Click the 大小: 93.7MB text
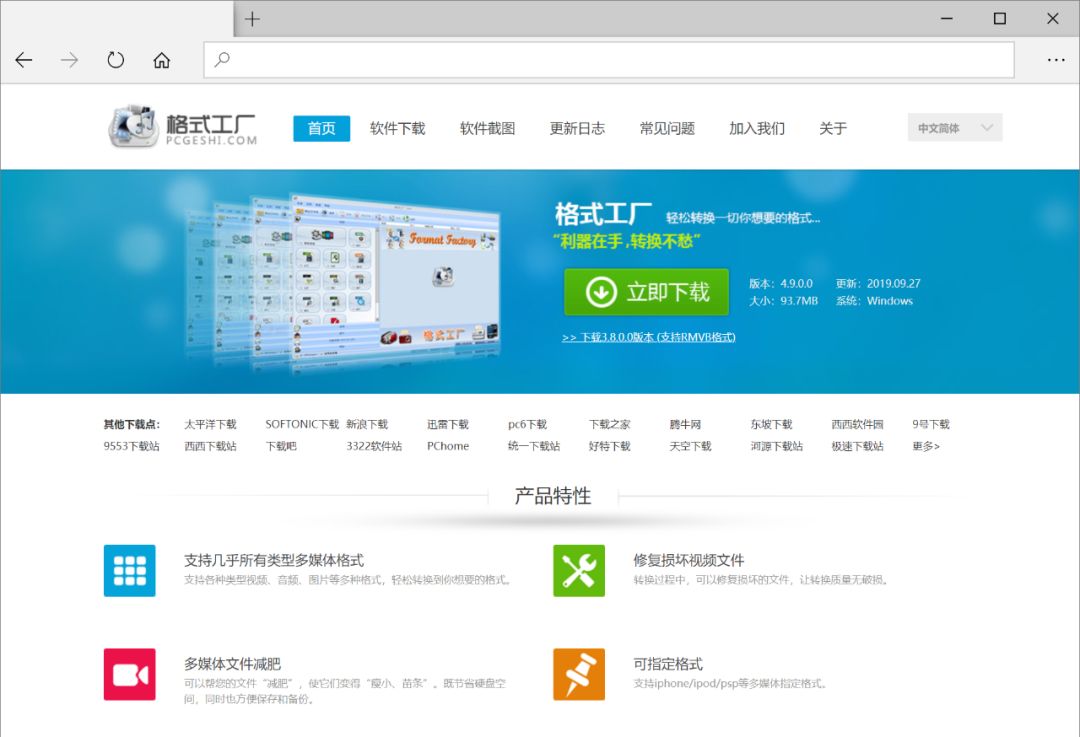The image size is (1080, 737). 783,301
